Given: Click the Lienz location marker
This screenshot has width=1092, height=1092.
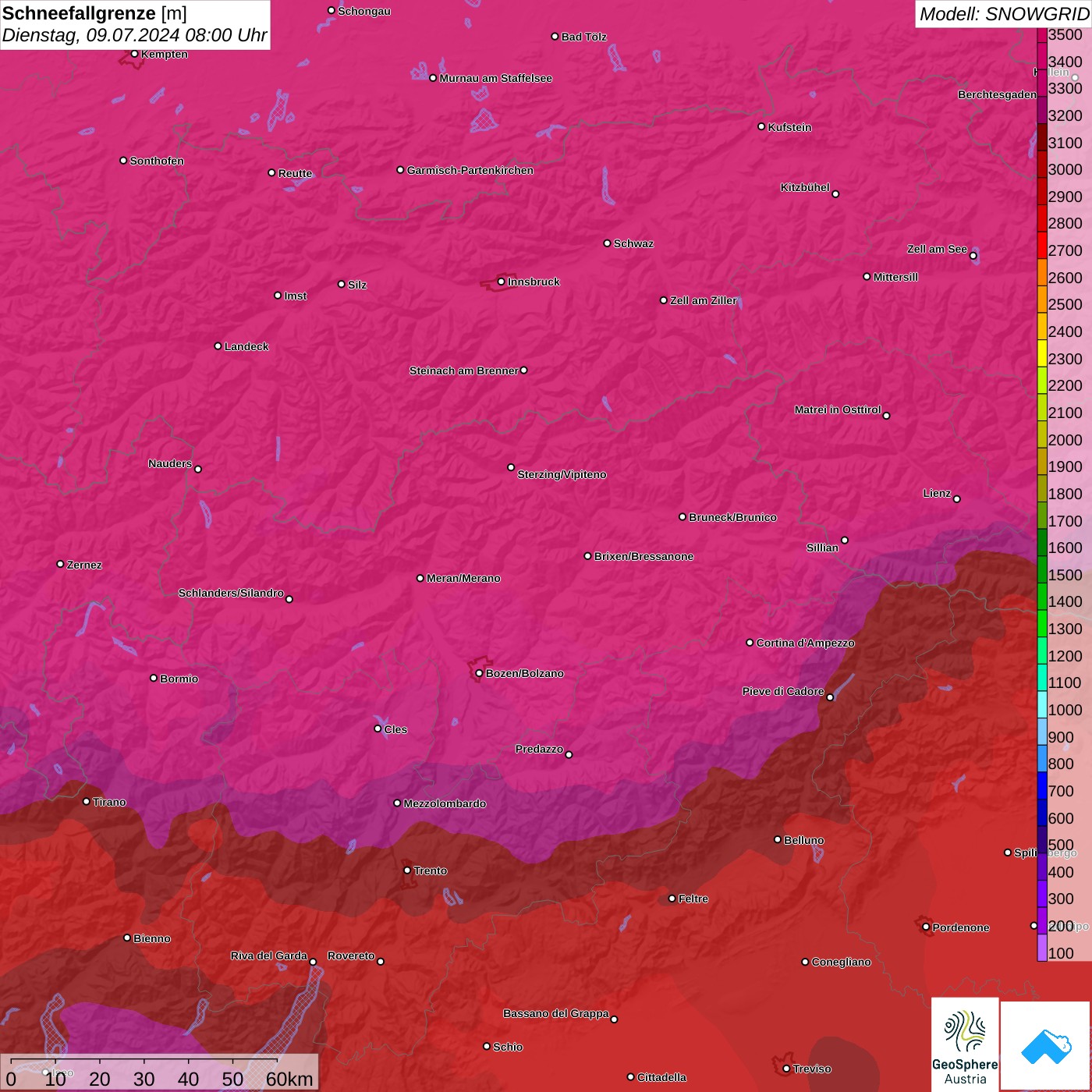Looking at the screenshot, I should point(957,499).
